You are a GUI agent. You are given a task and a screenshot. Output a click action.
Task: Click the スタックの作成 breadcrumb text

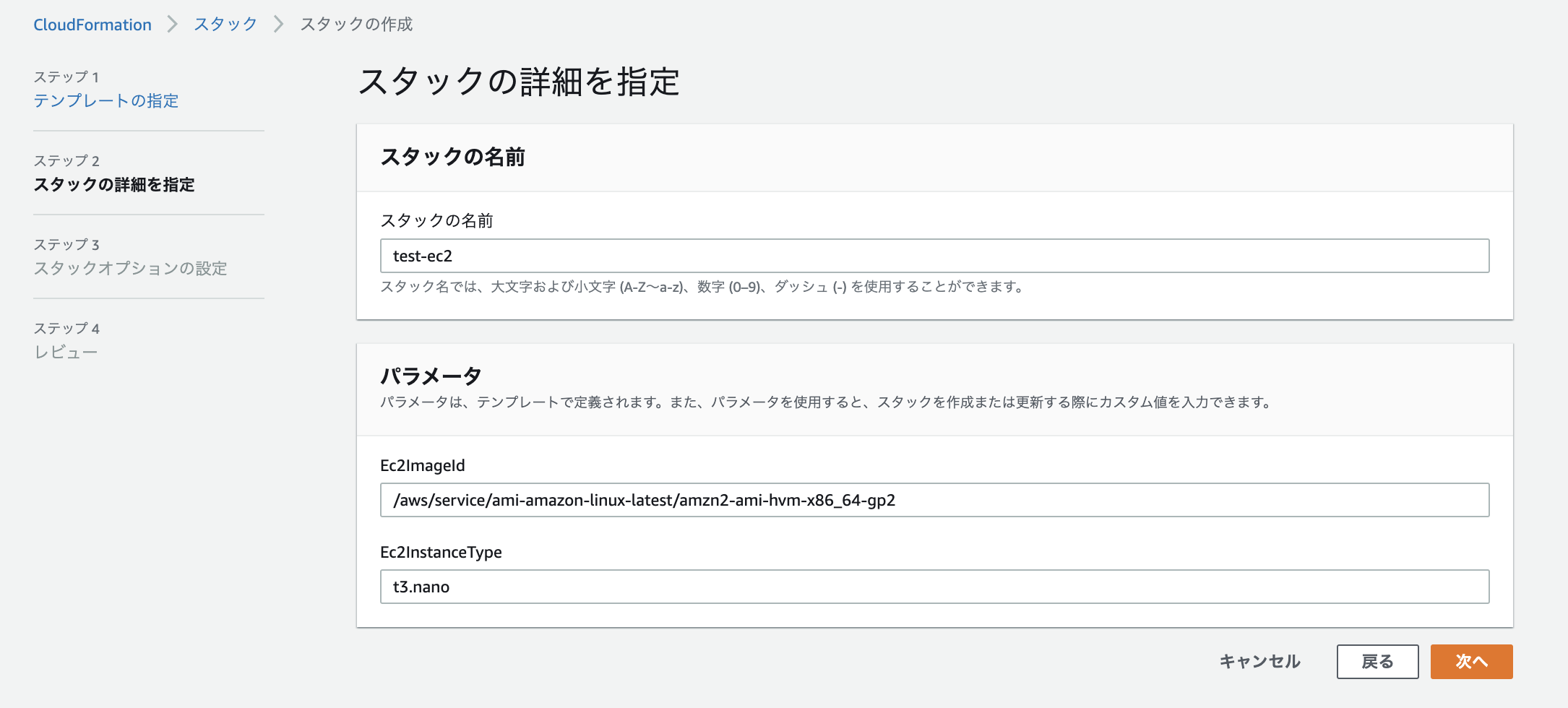click(x=356, y=25)
